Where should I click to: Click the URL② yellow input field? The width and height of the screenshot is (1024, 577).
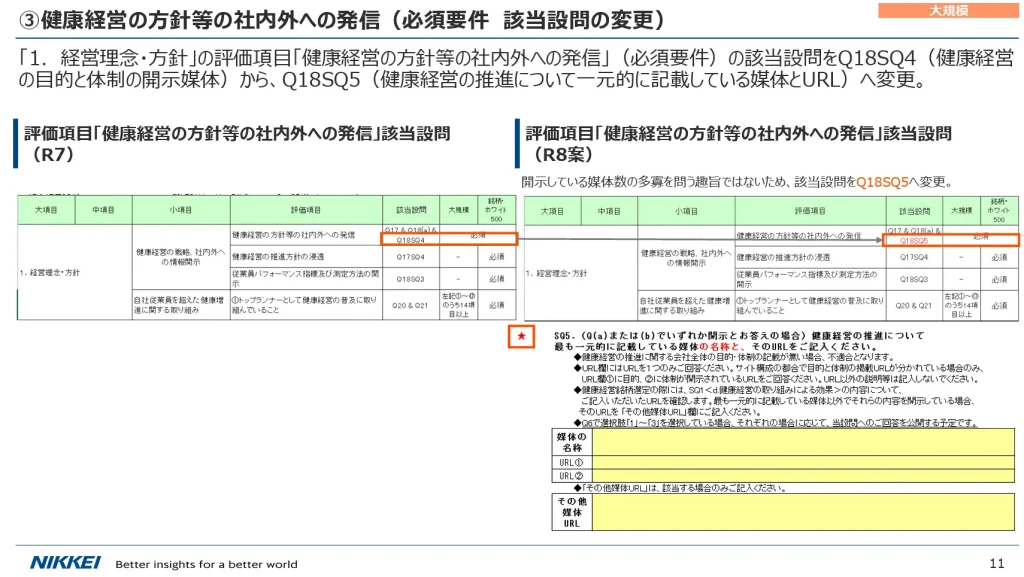[x=803, y=476]
